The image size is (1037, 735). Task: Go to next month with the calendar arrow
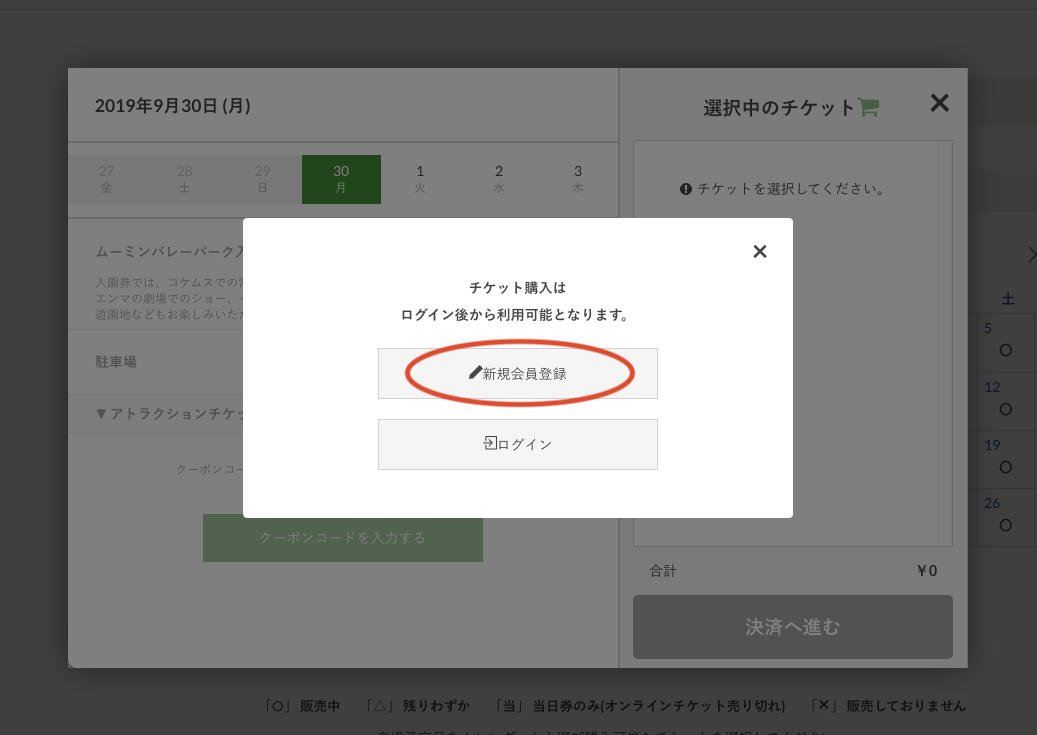1031,255
